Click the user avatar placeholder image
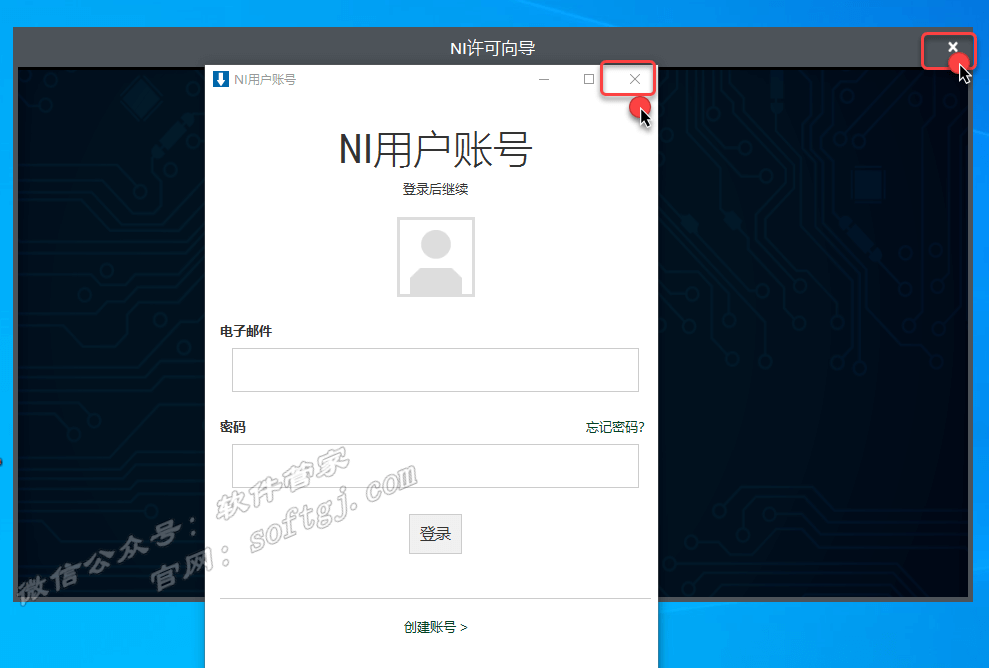989x668 pixels. (x=436, y=257)
